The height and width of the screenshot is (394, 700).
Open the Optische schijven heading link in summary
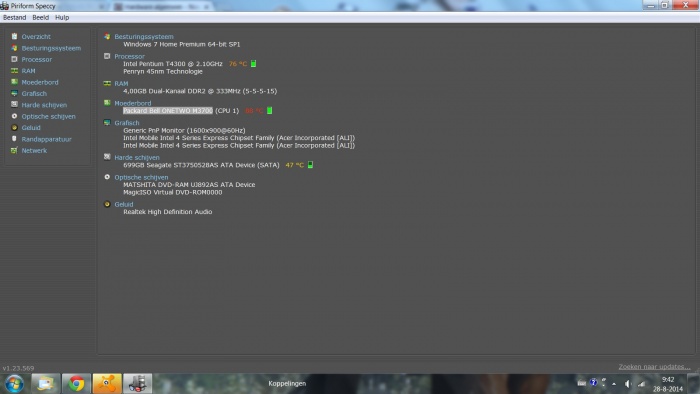141,177
